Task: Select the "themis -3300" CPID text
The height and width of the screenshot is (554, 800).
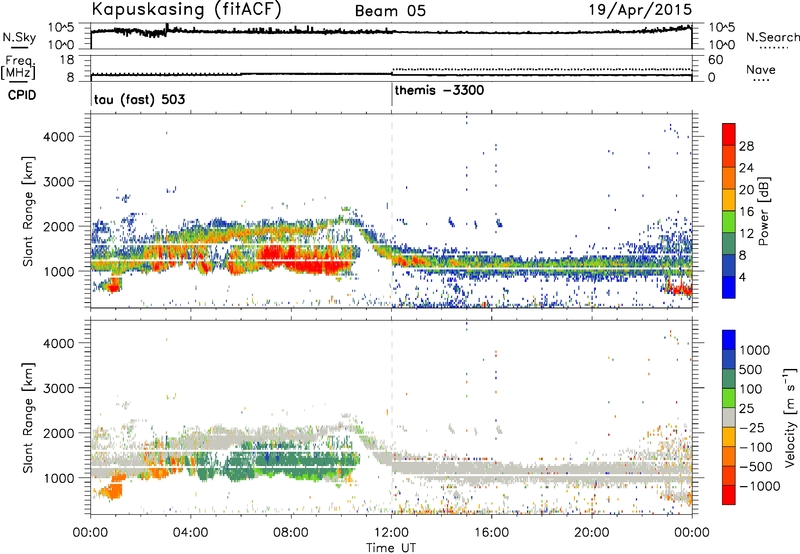Action: [439, 91]
